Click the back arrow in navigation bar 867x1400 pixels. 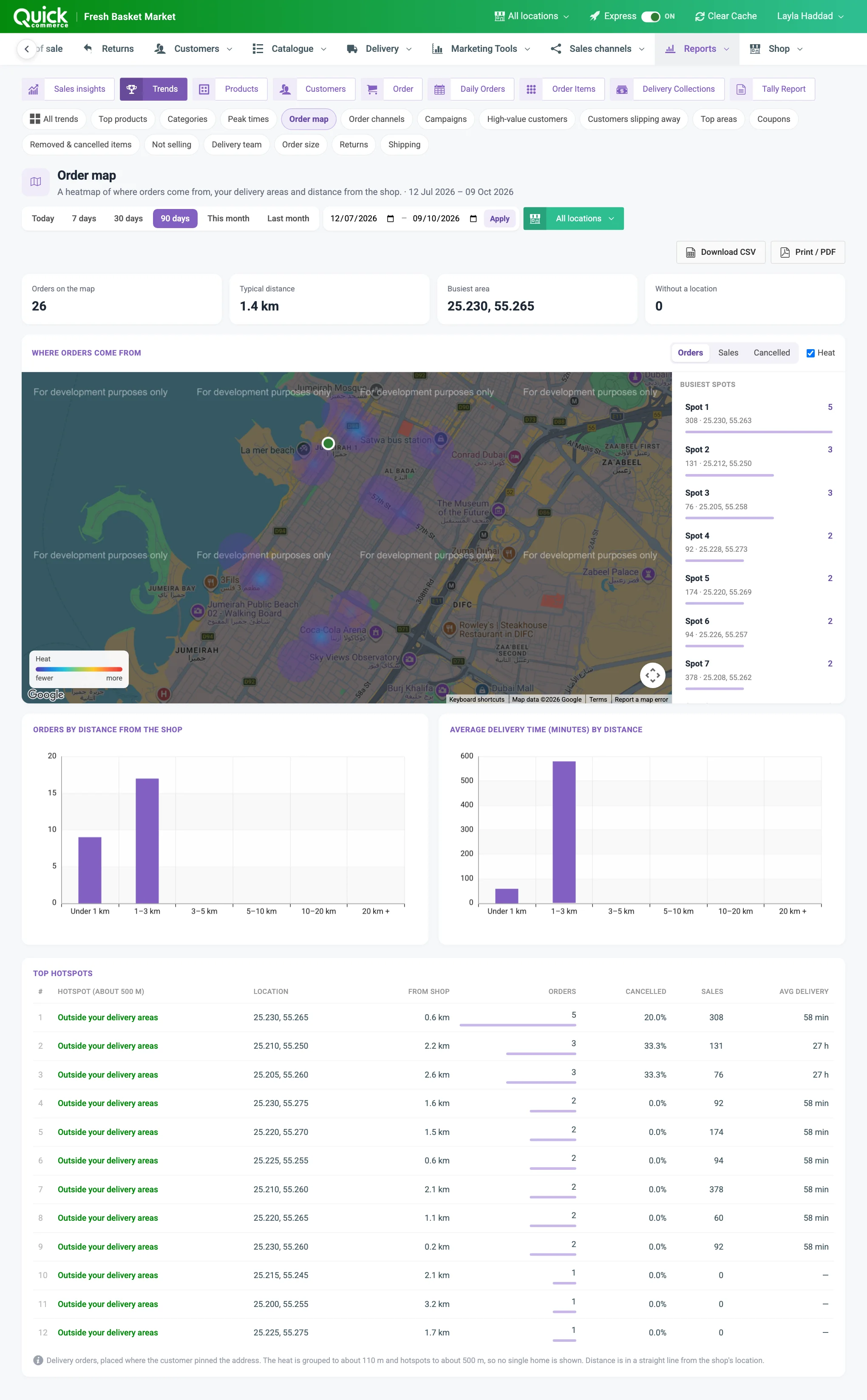pos(26,49)
